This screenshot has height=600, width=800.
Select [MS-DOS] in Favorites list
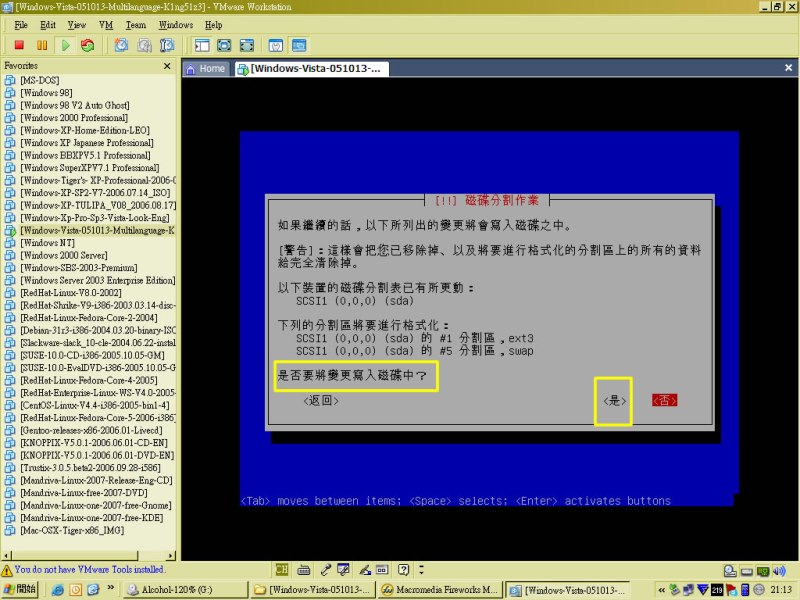coord(40,80)
